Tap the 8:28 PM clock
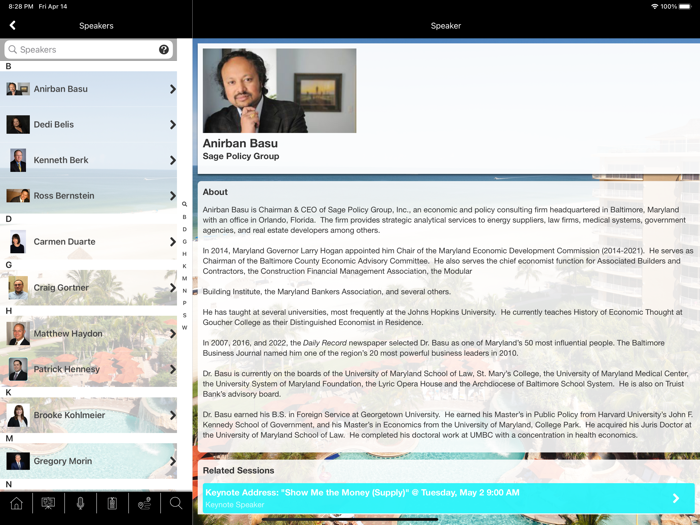This screenshot has width=700, height=525. point(21,6)
